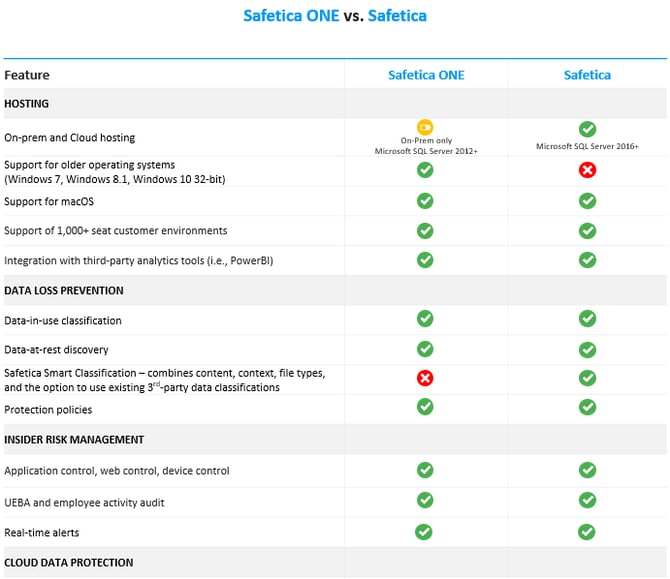Image resolution: width=670 pixels, height=579 pixels.
Task: Click Safetica's green check for 1,000+ seat environments
Action: tap(587, 231)
